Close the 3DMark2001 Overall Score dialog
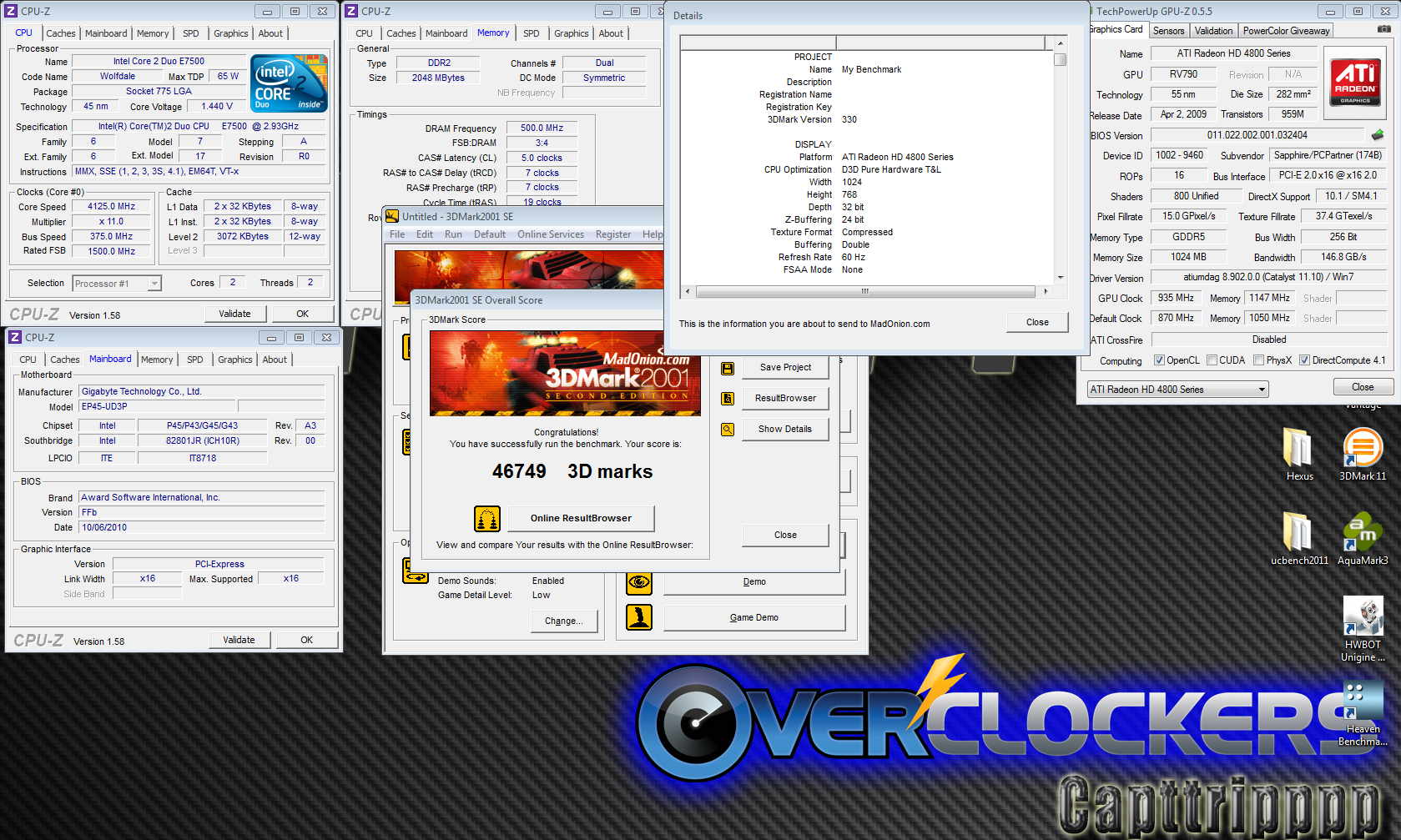This screenshot has height=840, width=1401. pos(785,536)
